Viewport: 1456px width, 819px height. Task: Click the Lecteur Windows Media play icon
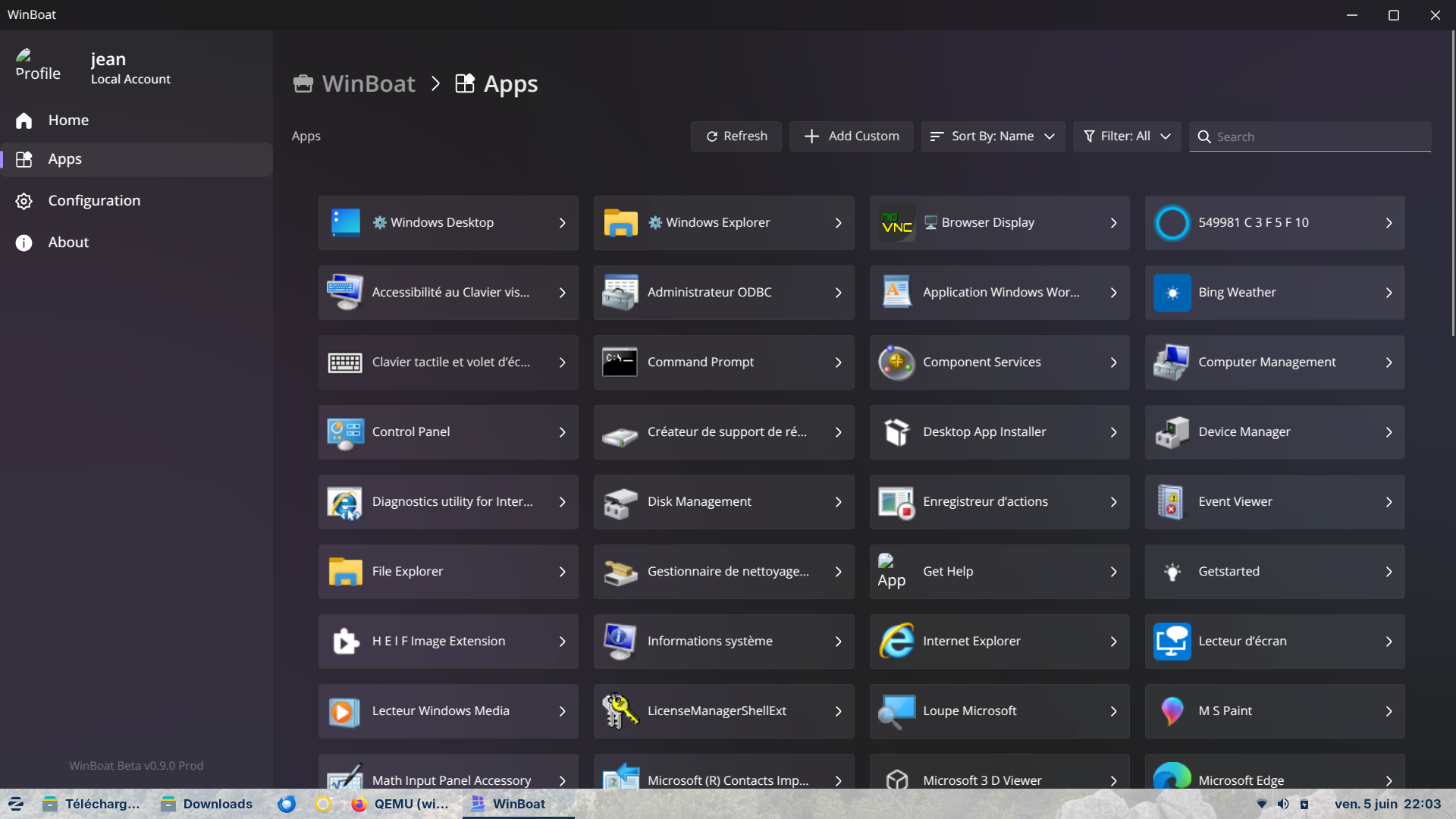pos(345,711)
